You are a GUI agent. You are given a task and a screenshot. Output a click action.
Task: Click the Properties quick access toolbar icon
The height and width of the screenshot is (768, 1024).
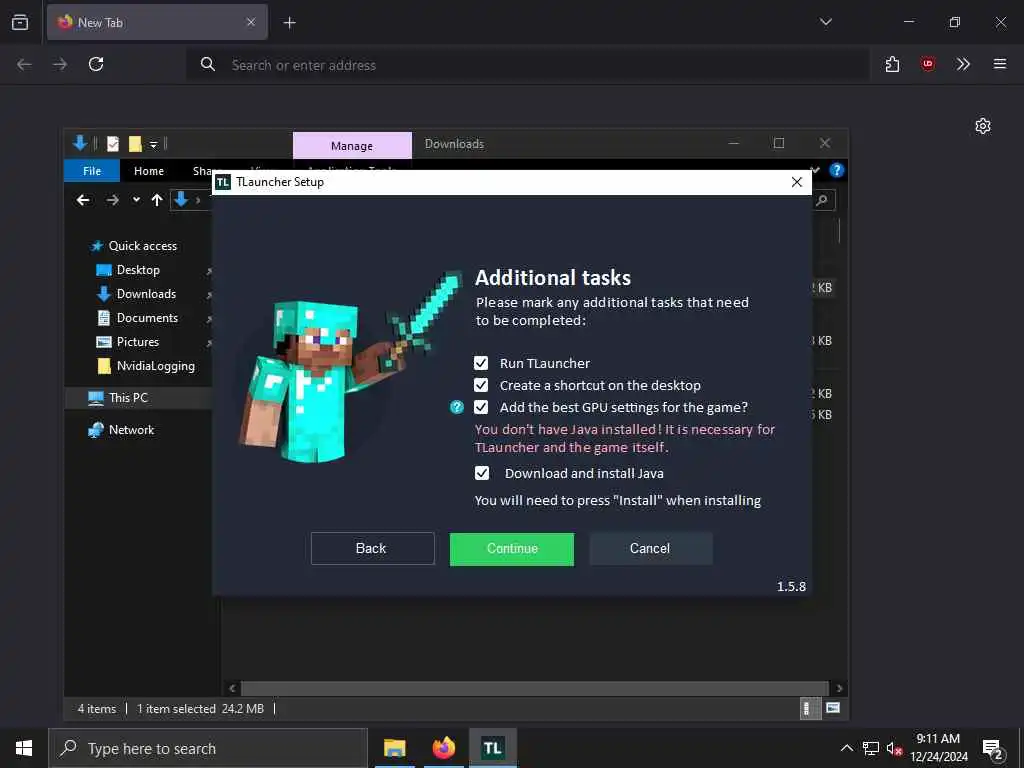[x=113, y=144]
